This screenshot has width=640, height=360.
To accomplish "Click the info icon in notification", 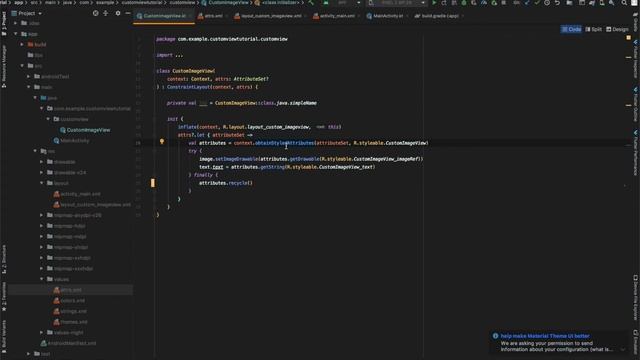I will pyautogui.click(x=495, y=336).
